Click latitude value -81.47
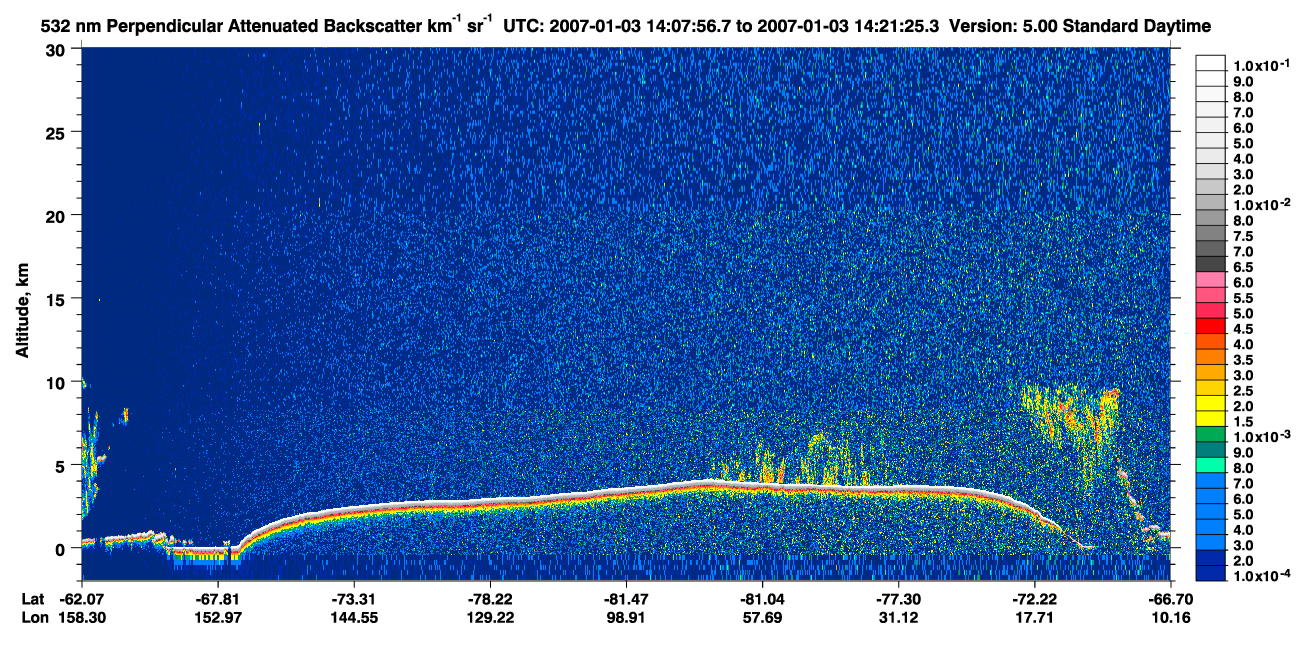 626,599
